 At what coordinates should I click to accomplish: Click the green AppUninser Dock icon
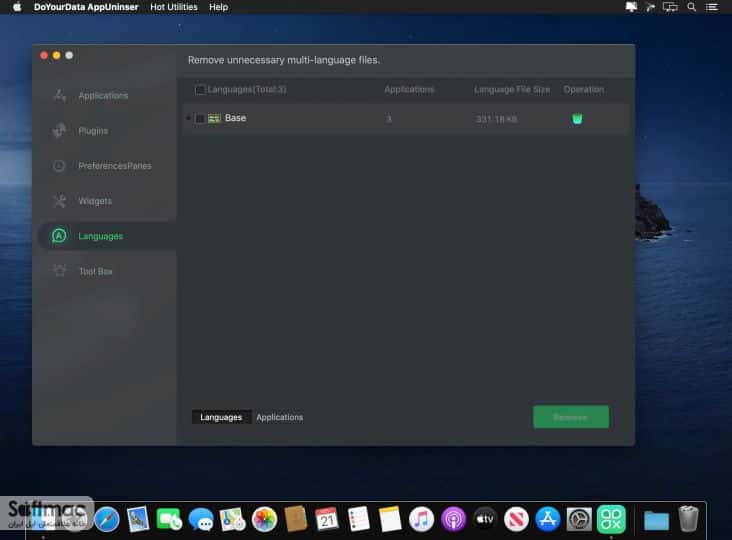(x=611, y=519)
